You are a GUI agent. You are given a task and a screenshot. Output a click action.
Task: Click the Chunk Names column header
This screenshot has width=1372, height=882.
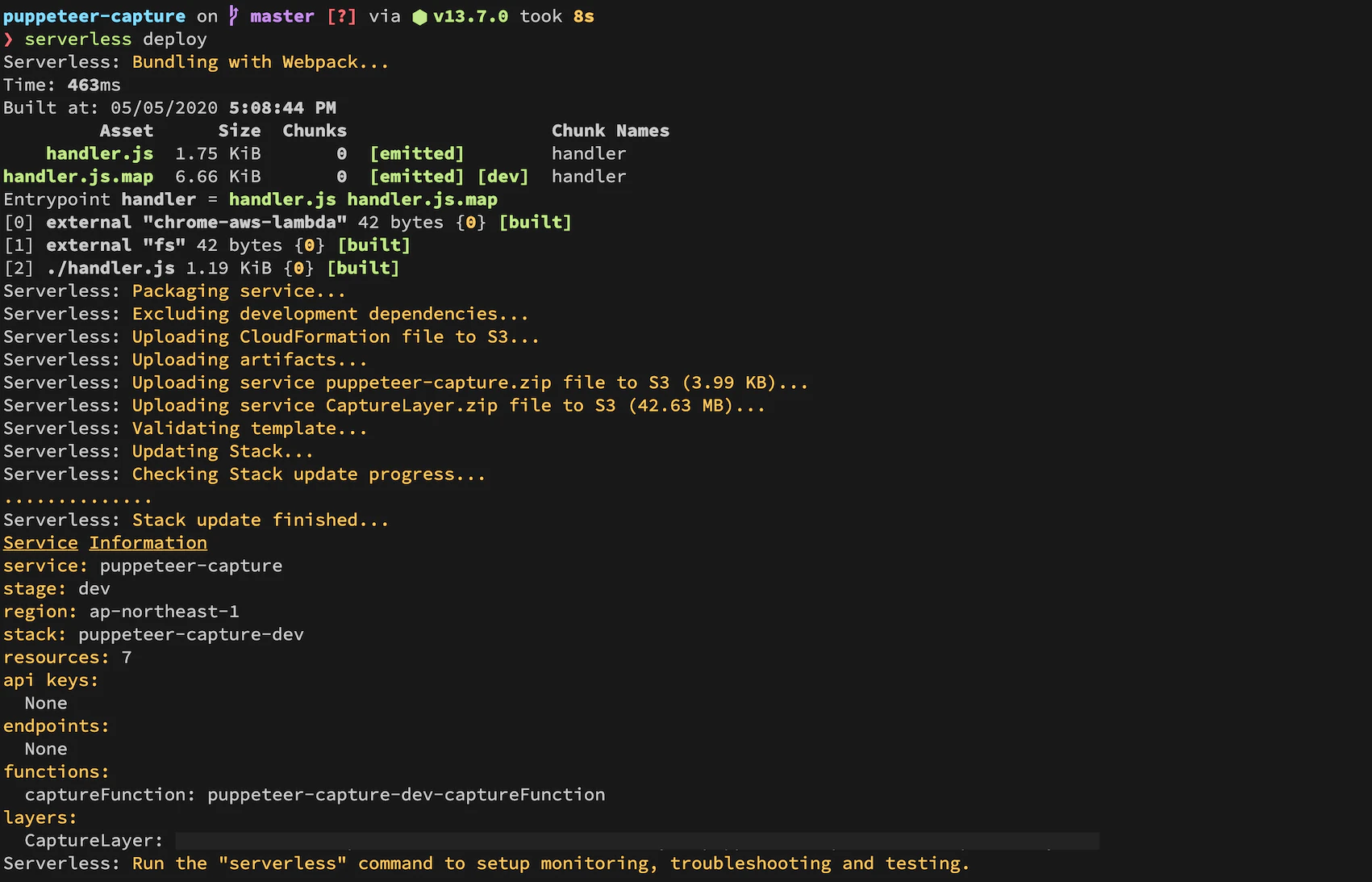611,131
